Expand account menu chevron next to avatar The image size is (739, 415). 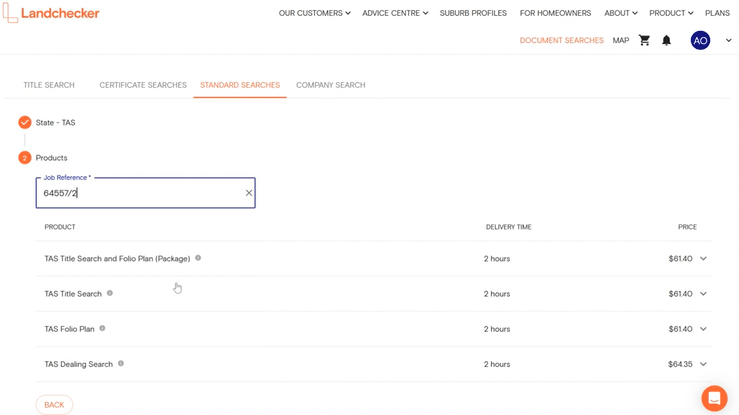729,41
